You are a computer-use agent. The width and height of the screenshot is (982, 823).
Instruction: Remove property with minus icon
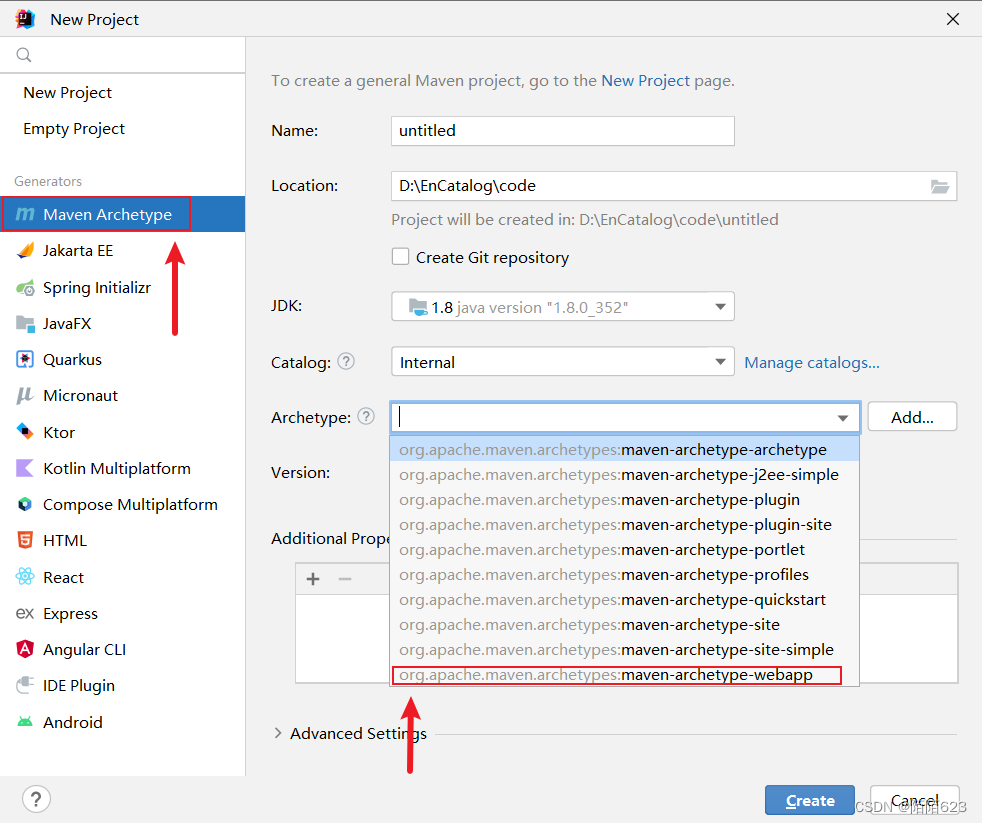coord(345,579)
